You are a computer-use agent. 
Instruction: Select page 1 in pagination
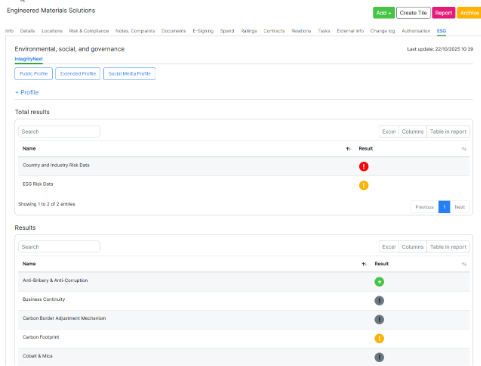coord(444,207)
